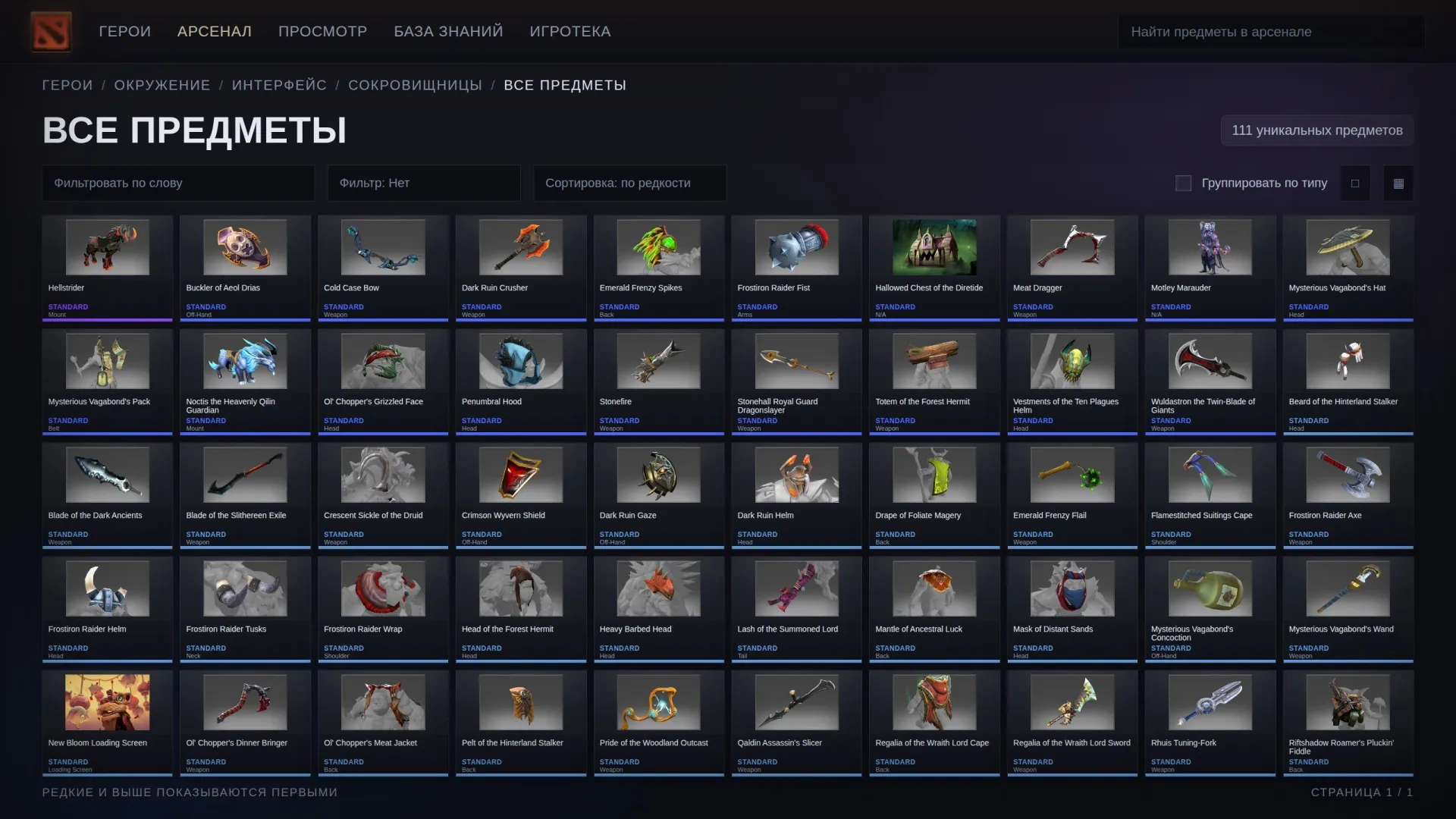This screenshot has width=1456, height=819.
Task: Open the Hellstrider mount item
Action: pyautogui.click(x=107, y=268)
